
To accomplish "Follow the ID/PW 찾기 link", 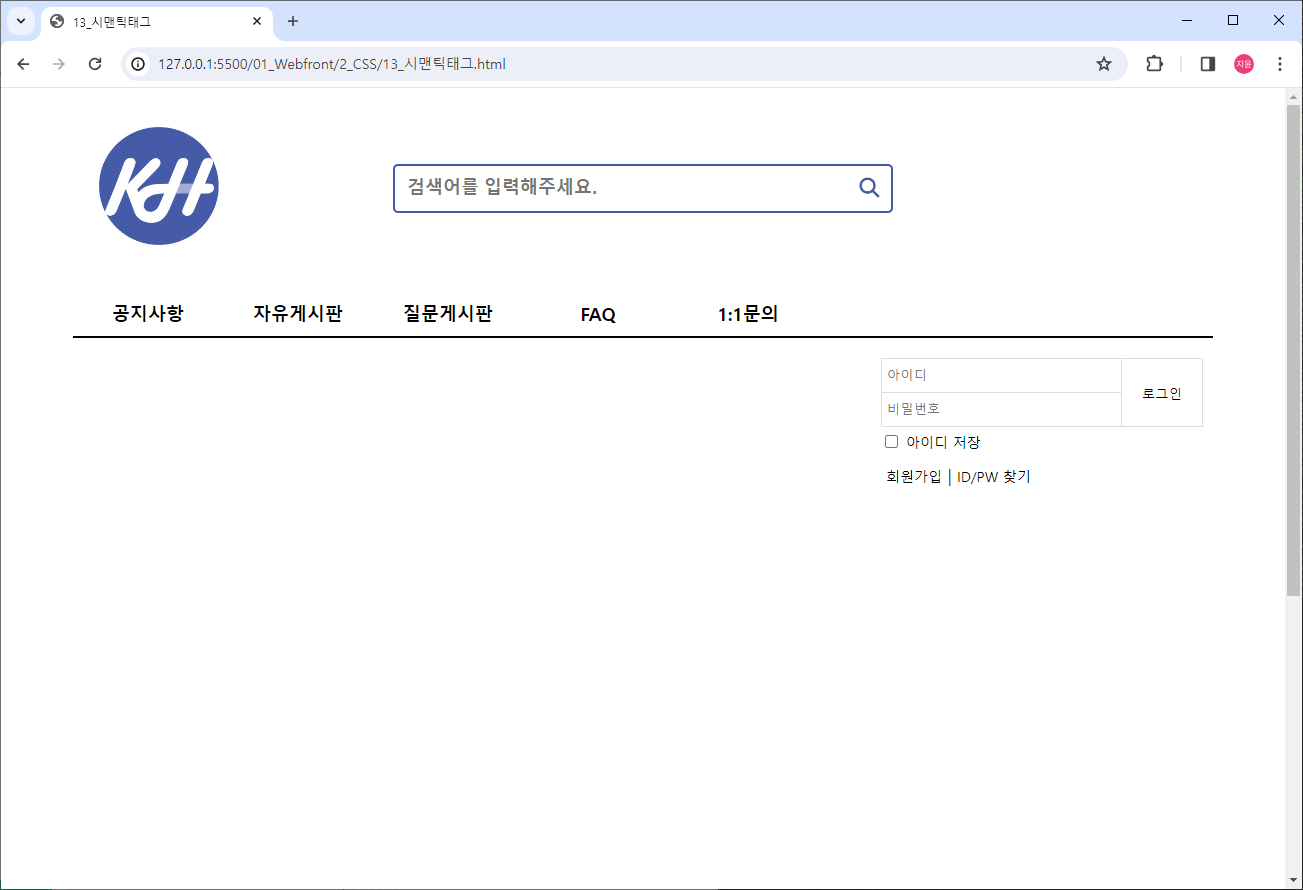I will (x=994, y=476).
